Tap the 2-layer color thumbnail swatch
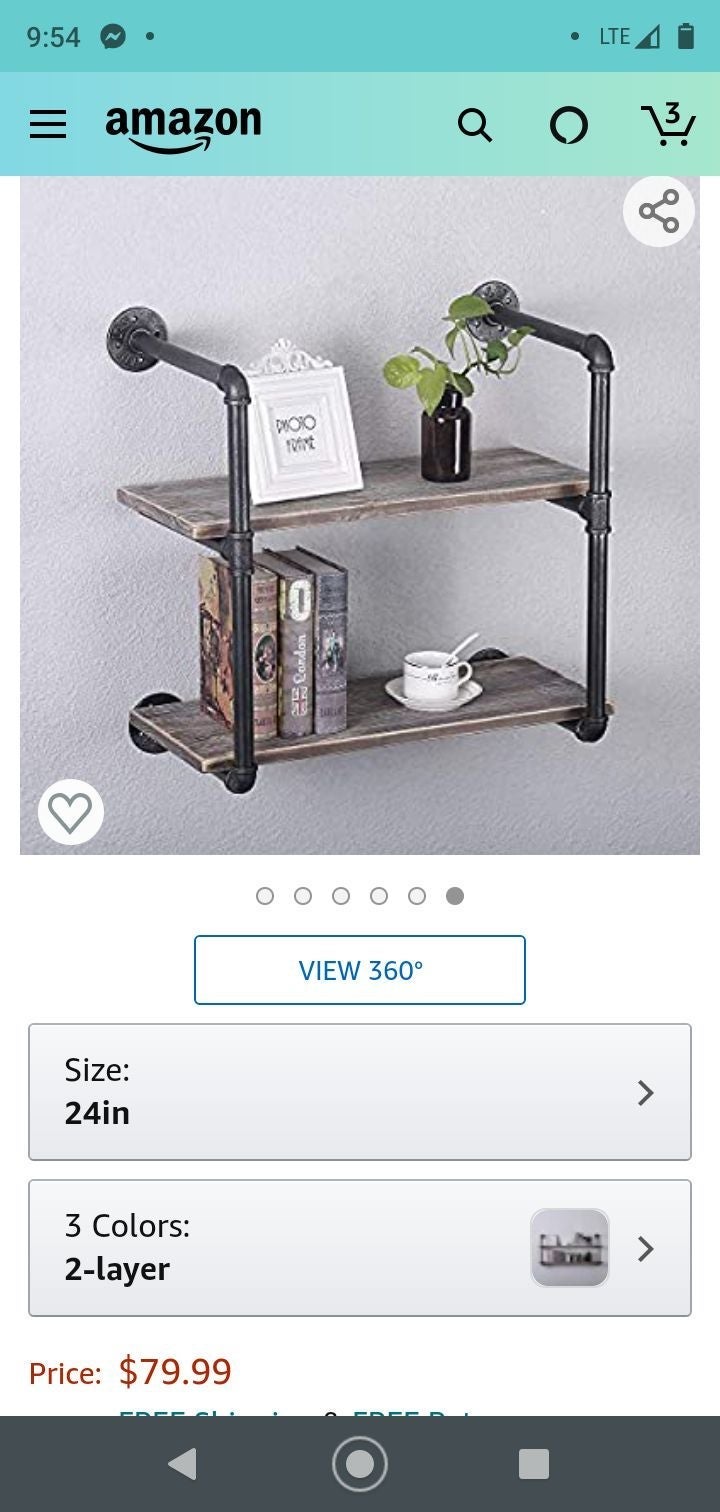 coord(570,1248)
